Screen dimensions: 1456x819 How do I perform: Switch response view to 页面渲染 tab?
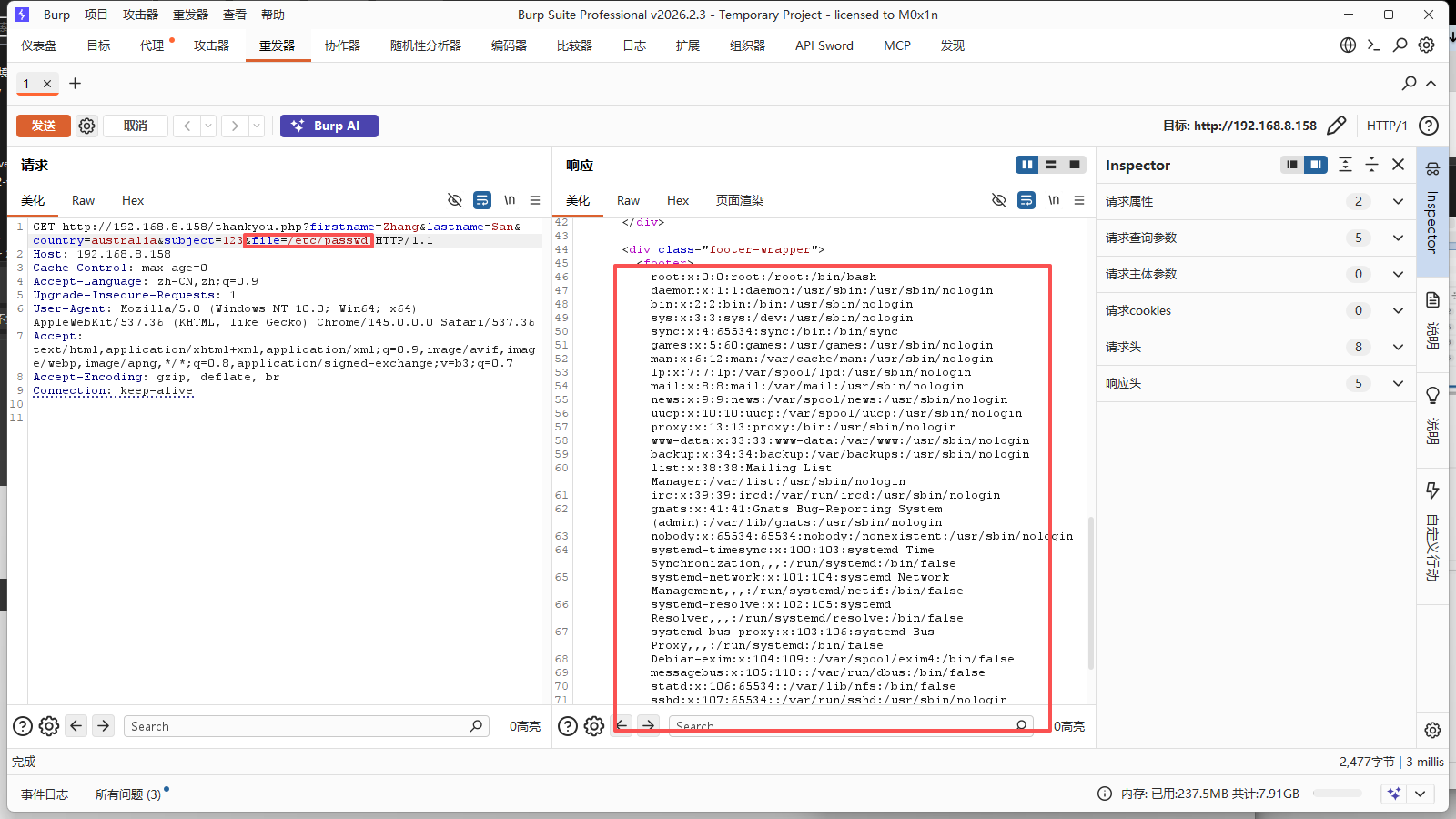coord(739,200)
